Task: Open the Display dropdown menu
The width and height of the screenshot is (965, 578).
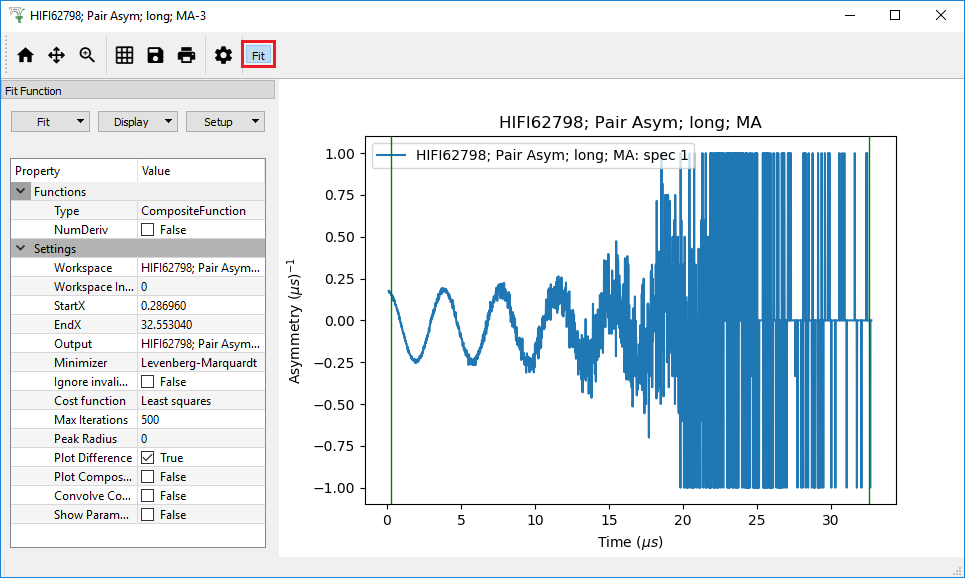Action: click(x=138, y=122)
